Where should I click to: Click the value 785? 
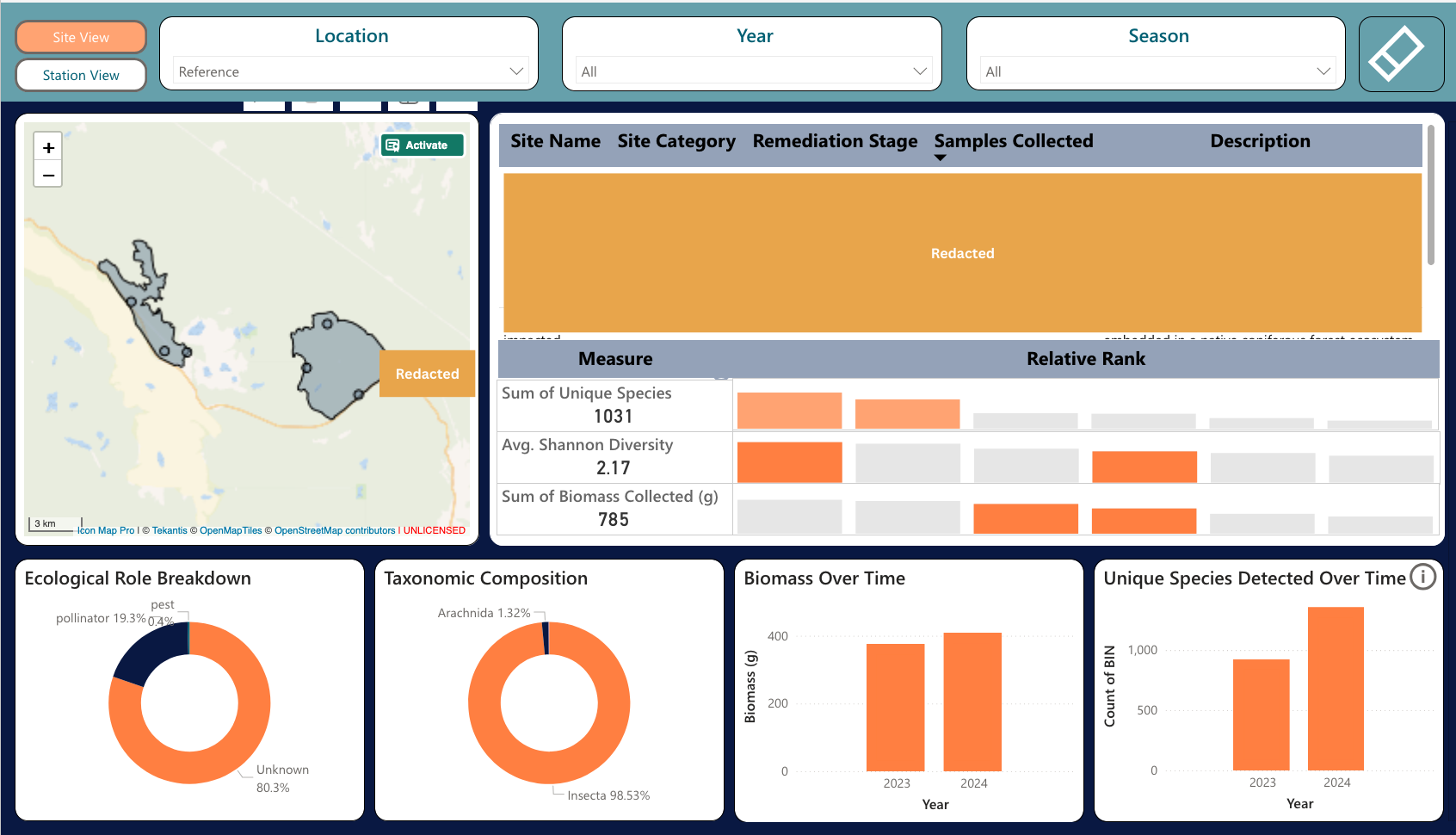[x=613, y=520]
